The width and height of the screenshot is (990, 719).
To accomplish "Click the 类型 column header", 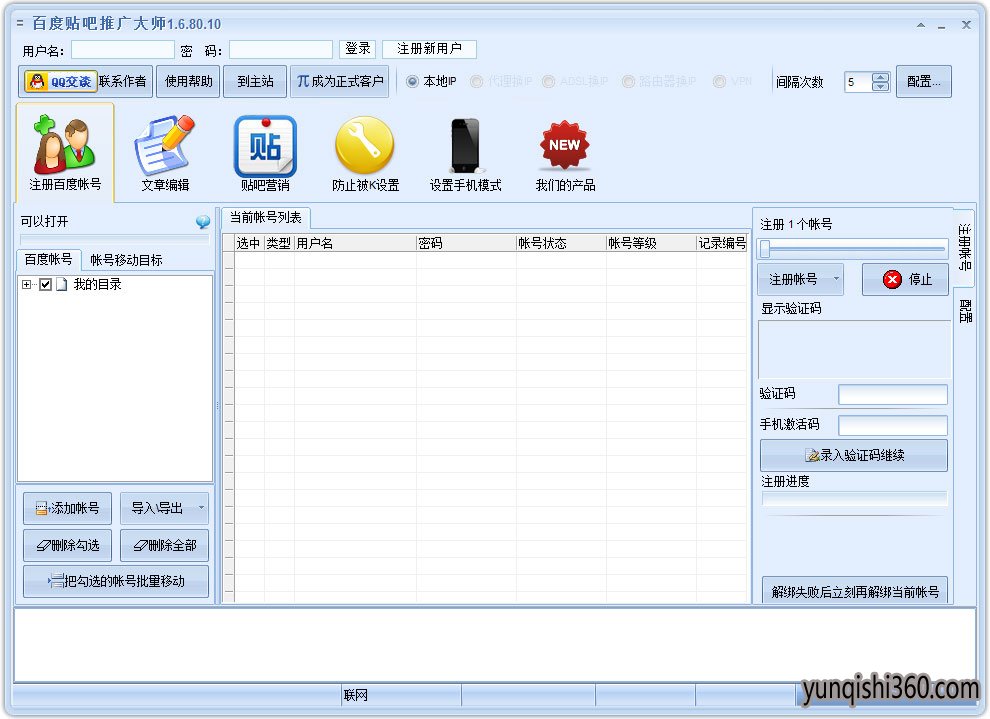I will [279, 243].
